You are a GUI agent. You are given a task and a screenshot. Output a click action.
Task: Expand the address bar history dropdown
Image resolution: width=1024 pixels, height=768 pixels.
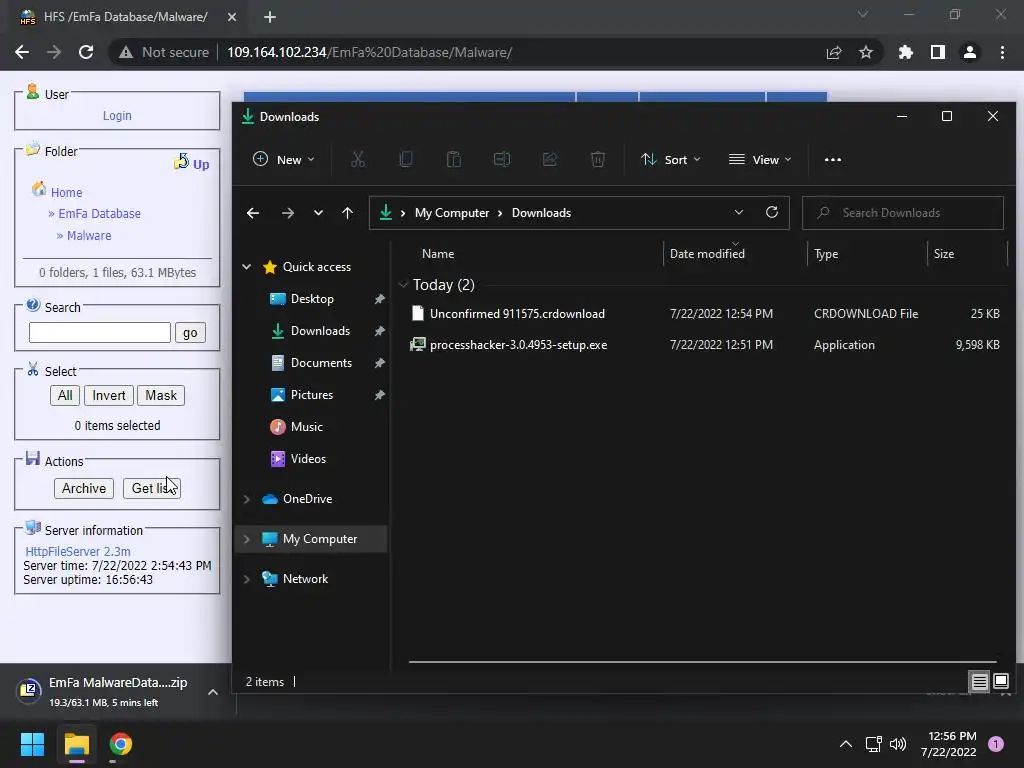[739, 213]
